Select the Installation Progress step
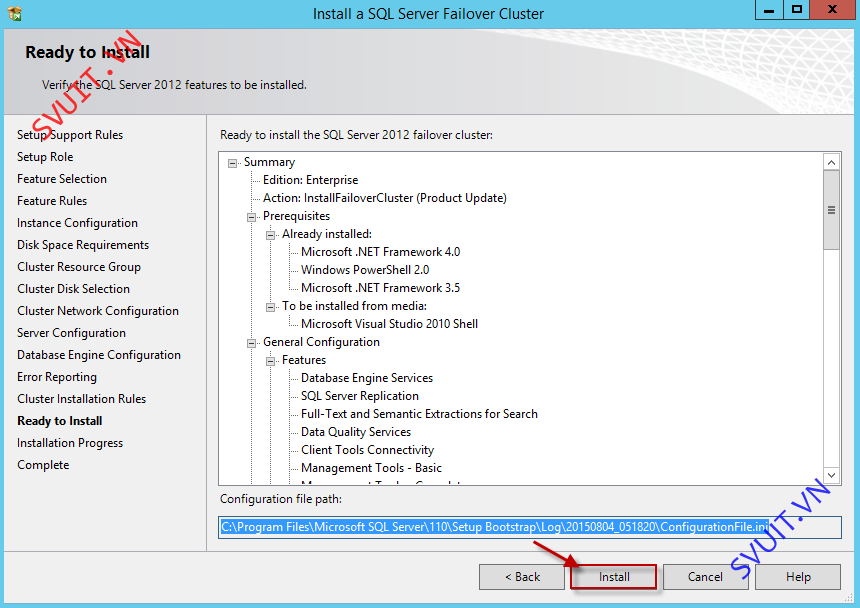 (x=70, y=443)
